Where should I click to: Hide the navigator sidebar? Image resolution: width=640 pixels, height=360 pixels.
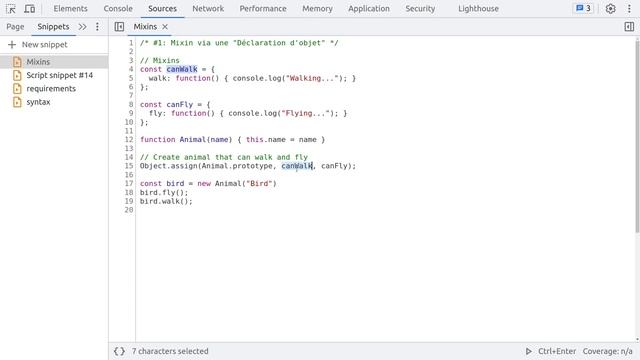(119, 27)
